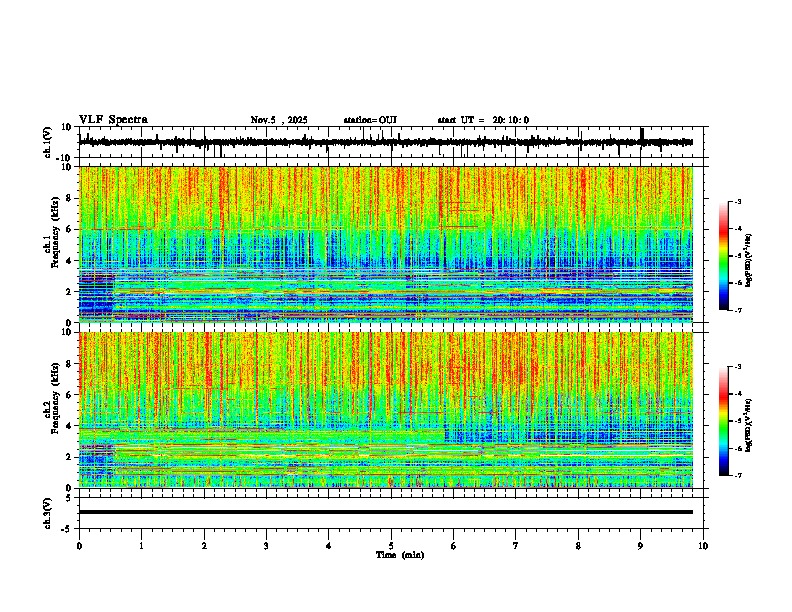Click the ch.1 color bar log(PSD) label
The image size is (792, 612).
pyautogui.click(x=749, y=260)
